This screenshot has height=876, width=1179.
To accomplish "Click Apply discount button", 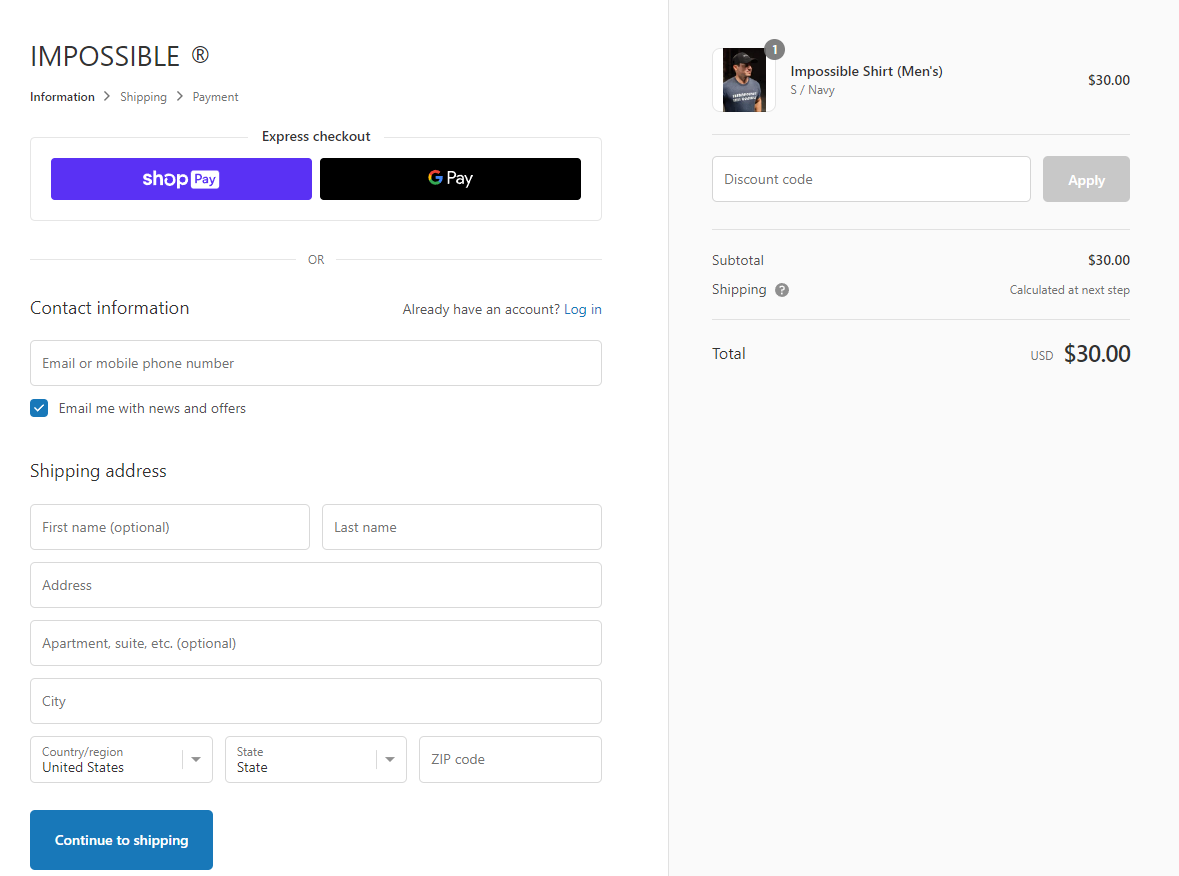I will pyautogui.click(x=1086, y=179).
